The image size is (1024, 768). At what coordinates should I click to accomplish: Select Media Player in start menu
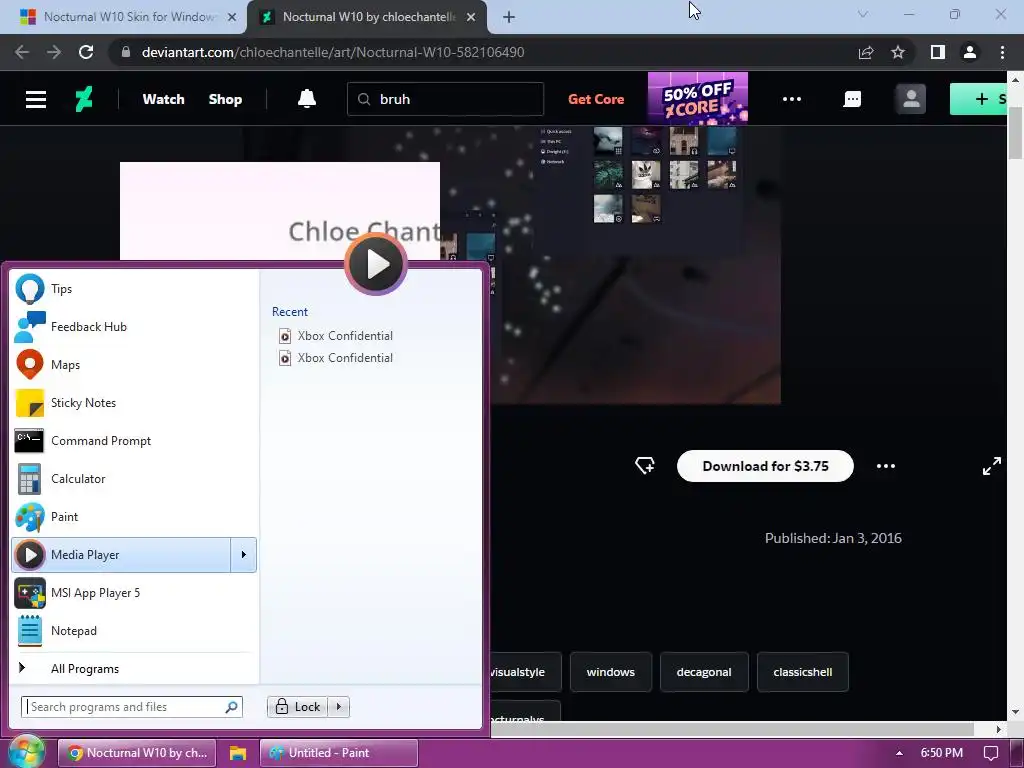point(121,554)
